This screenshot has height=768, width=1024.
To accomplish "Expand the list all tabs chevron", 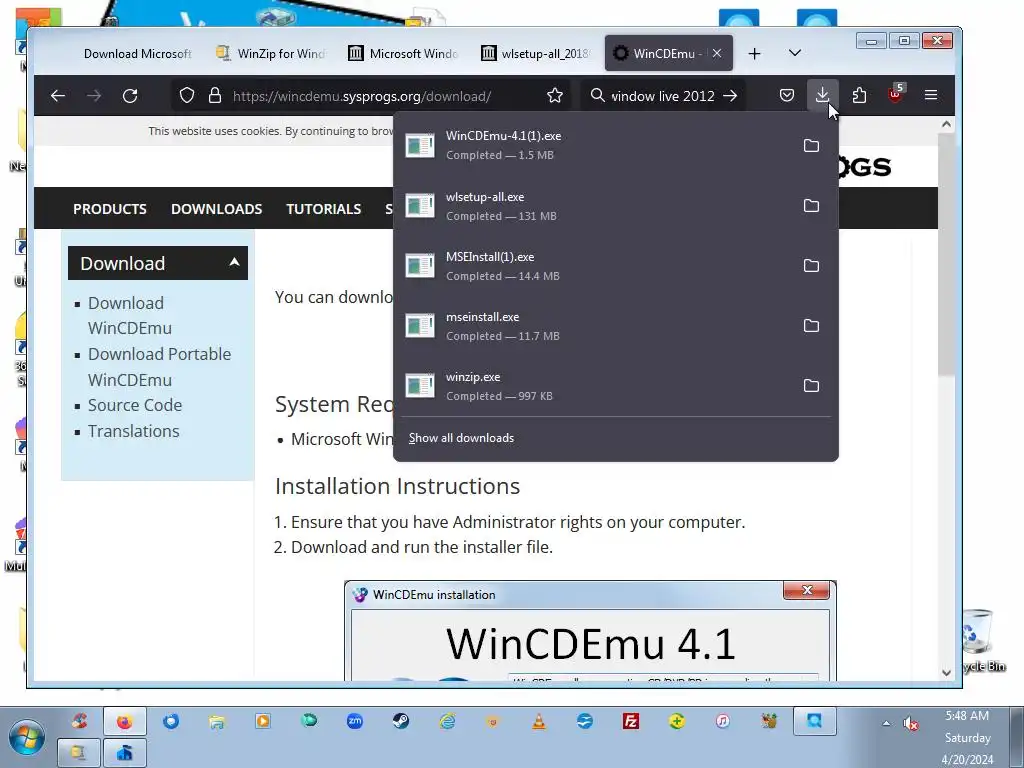I will pos(795,53).
